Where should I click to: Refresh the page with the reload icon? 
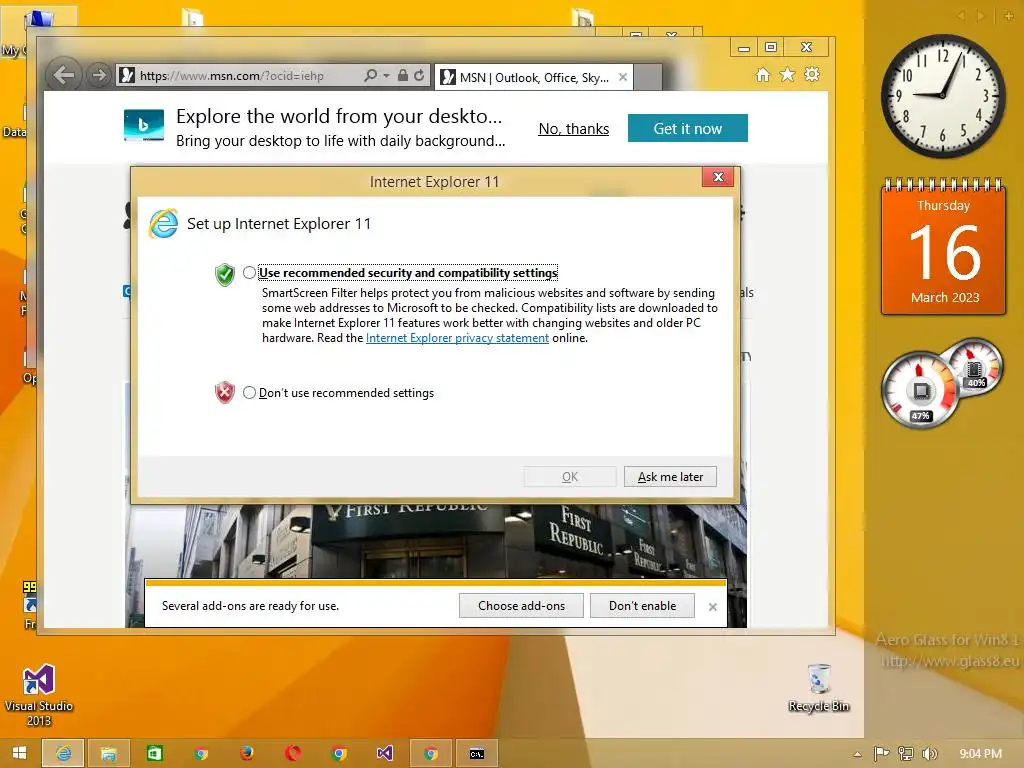pos(419,76)
